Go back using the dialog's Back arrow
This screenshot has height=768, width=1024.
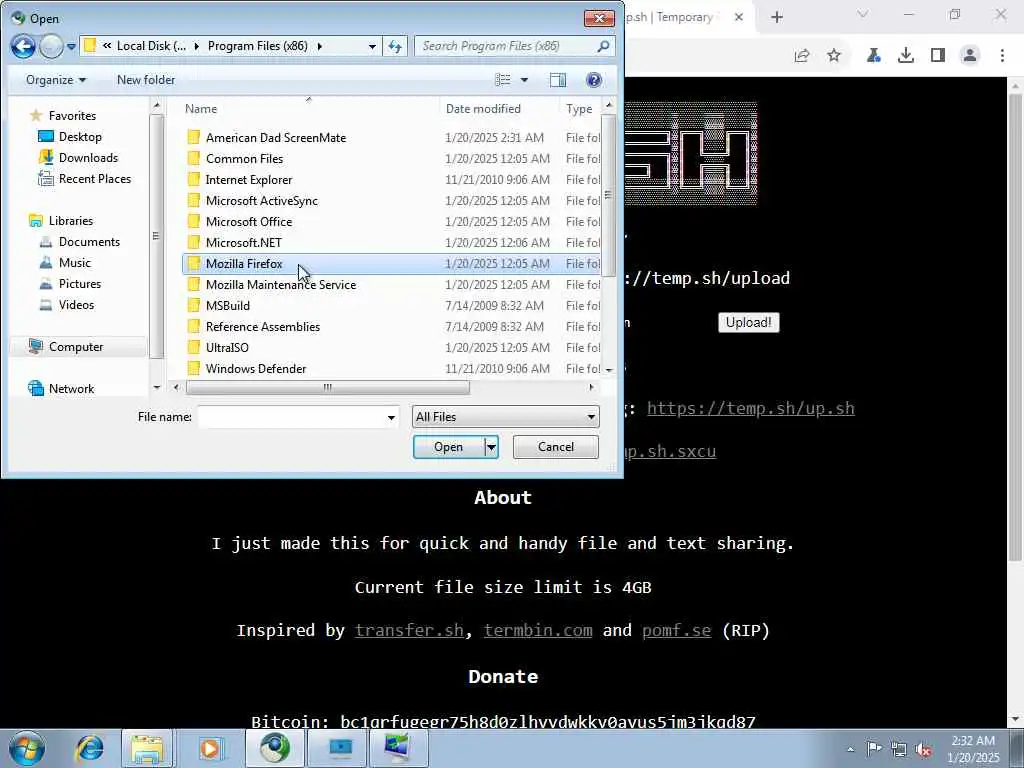(23, 46)
